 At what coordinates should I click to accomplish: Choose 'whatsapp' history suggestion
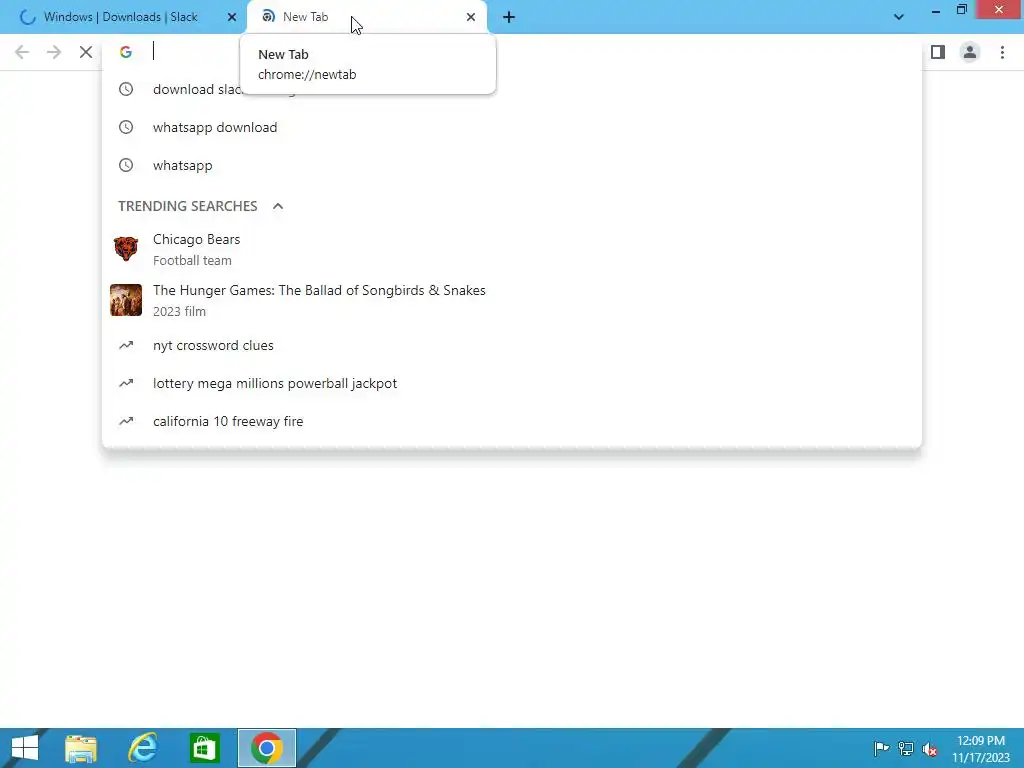click(512, 165)
